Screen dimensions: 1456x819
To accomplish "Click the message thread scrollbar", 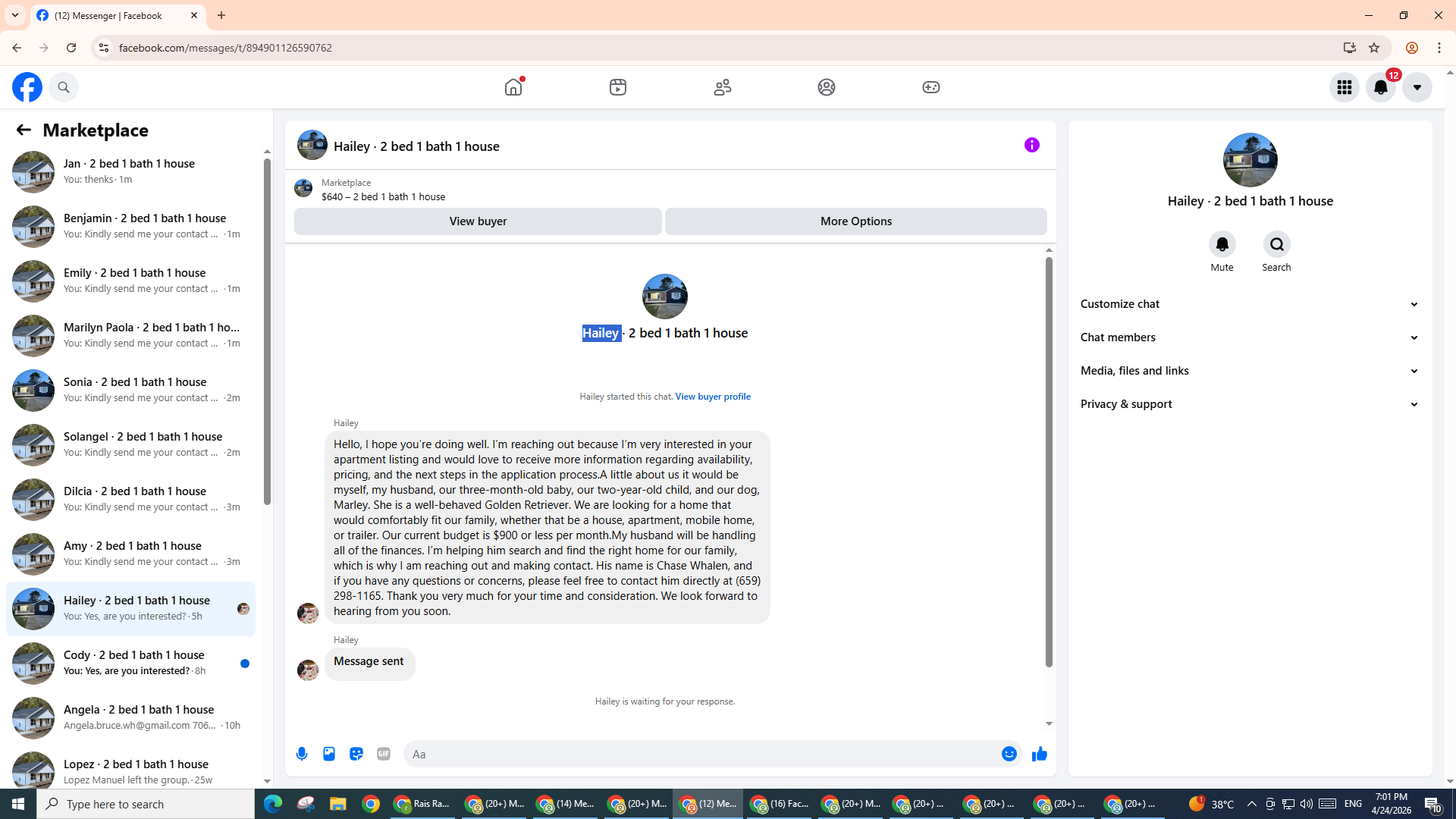I will [x=1049, y=462].
